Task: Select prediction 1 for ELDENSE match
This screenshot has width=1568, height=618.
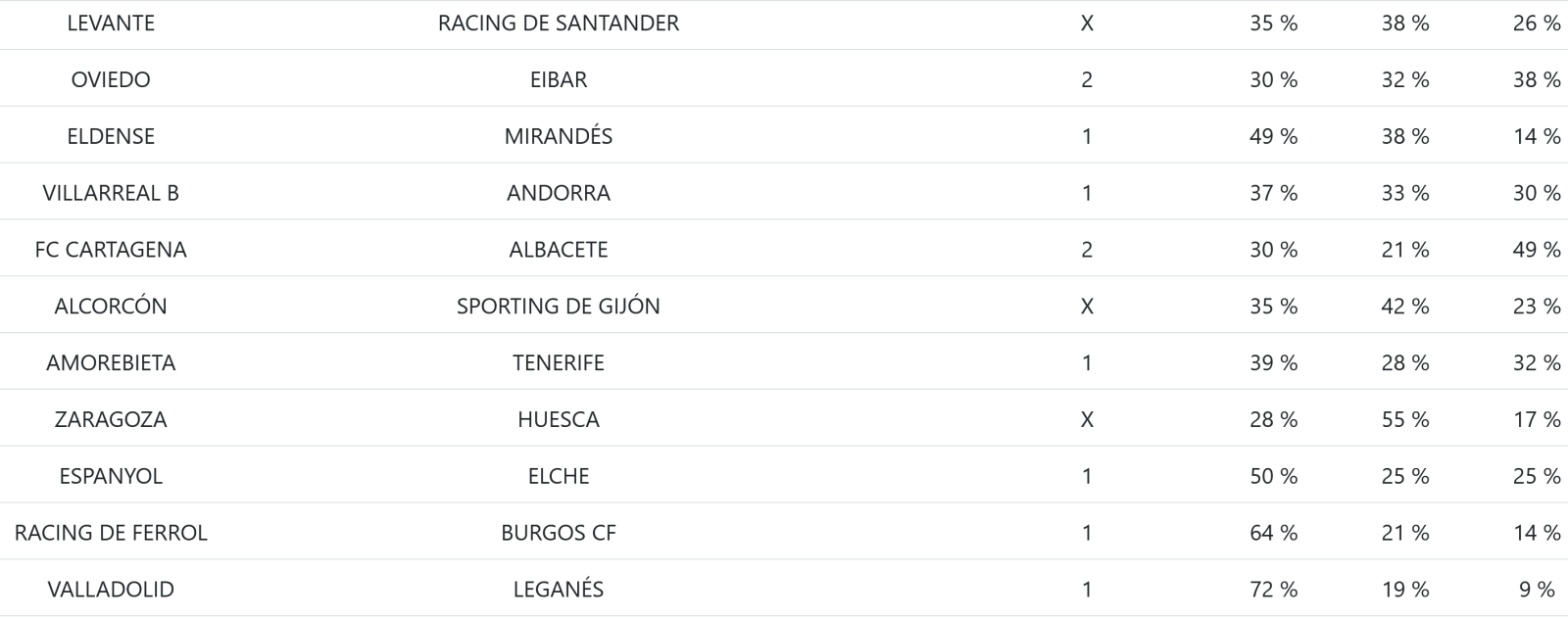Action: (1087, 136)
